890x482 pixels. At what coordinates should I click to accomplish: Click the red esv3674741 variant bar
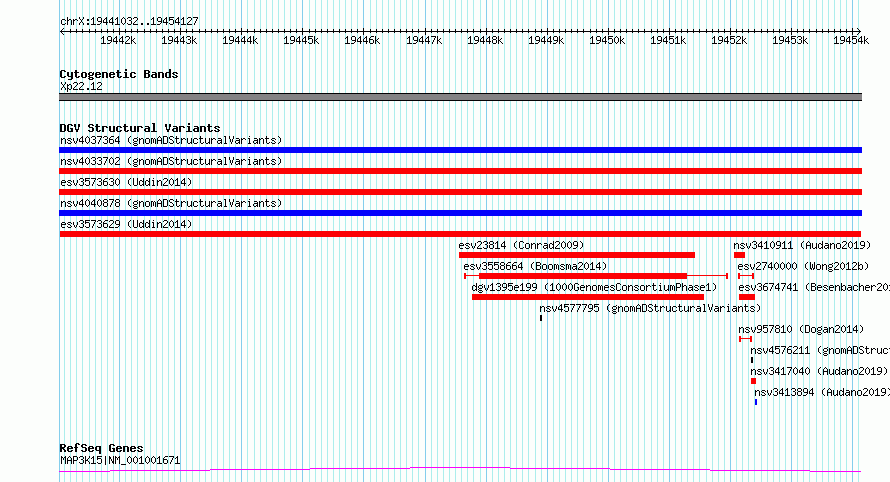pyautogui.click(x=747, y=297)
